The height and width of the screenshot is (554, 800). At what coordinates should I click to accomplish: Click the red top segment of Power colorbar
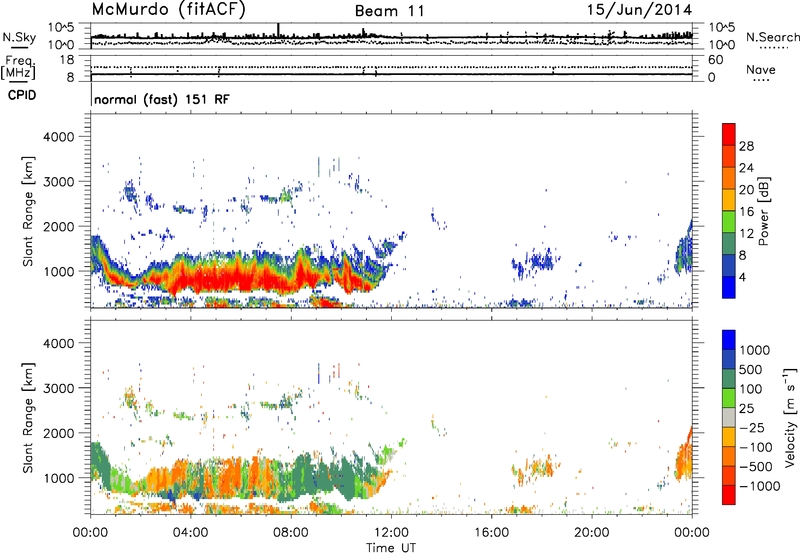729,135
